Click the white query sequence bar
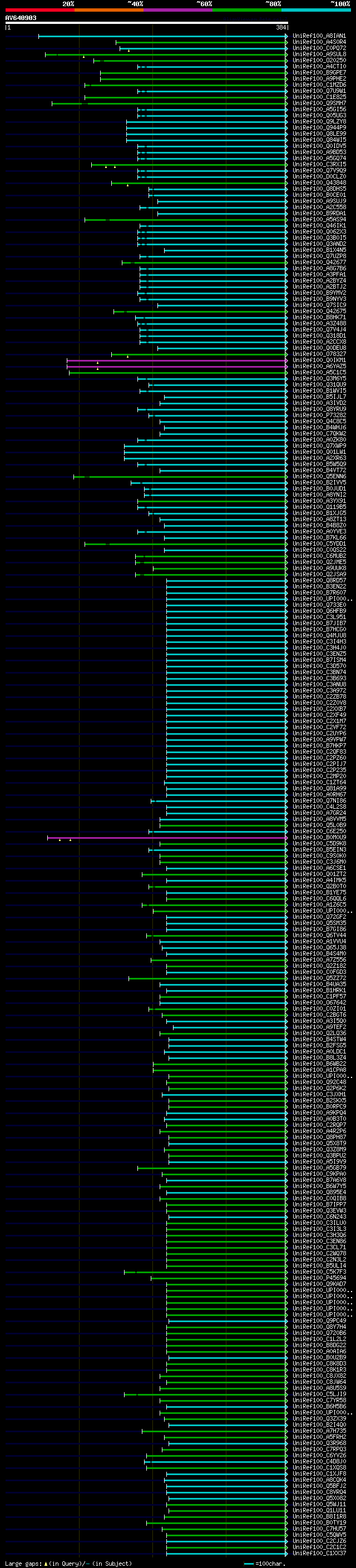The height and width of the screenshot is (1568, 356). (x=147, y=23)
